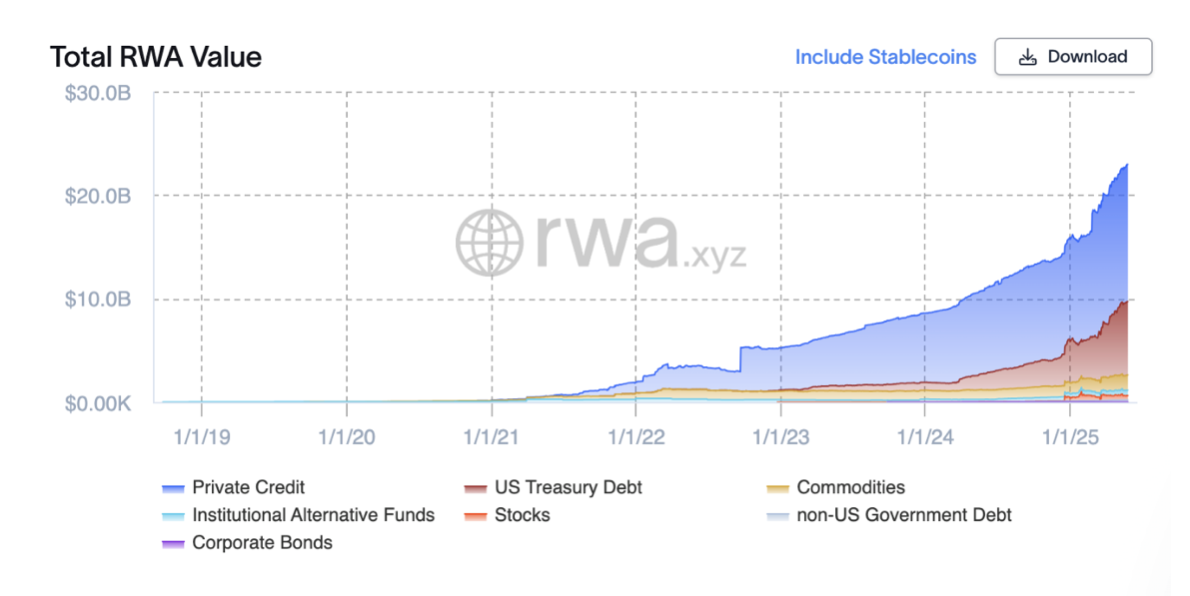Click the 1/1/25 x-axis date label

click(x=1070, y=437)
